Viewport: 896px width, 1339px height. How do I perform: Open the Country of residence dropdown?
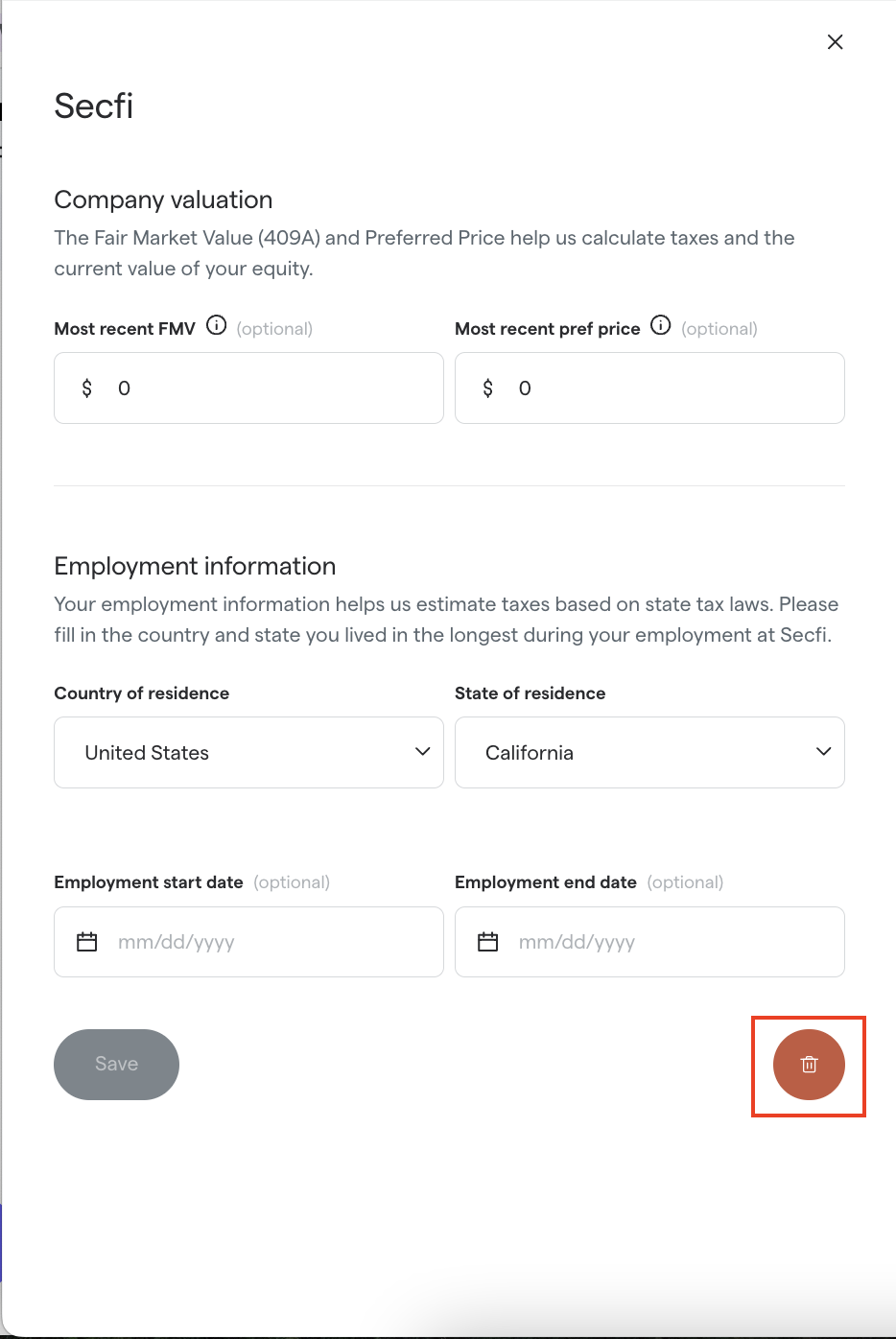[248, 753]
